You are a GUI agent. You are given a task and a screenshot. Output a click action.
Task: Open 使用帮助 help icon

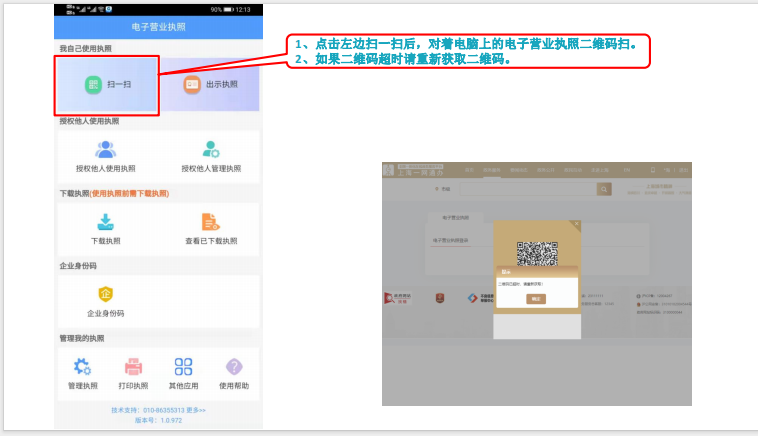(x=234, y=367)
